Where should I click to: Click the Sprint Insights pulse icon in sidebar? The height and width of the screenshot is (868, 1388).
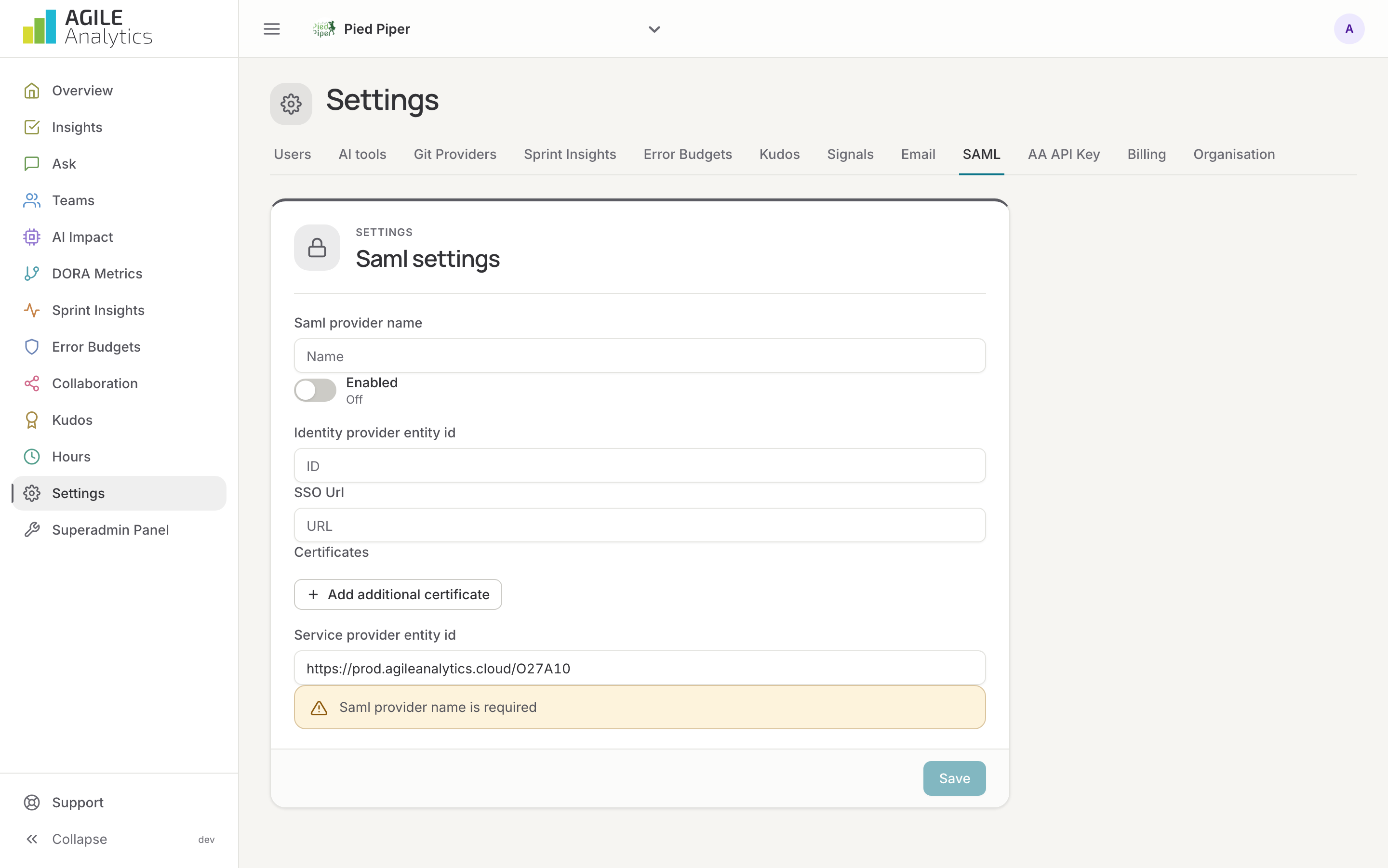32,310
